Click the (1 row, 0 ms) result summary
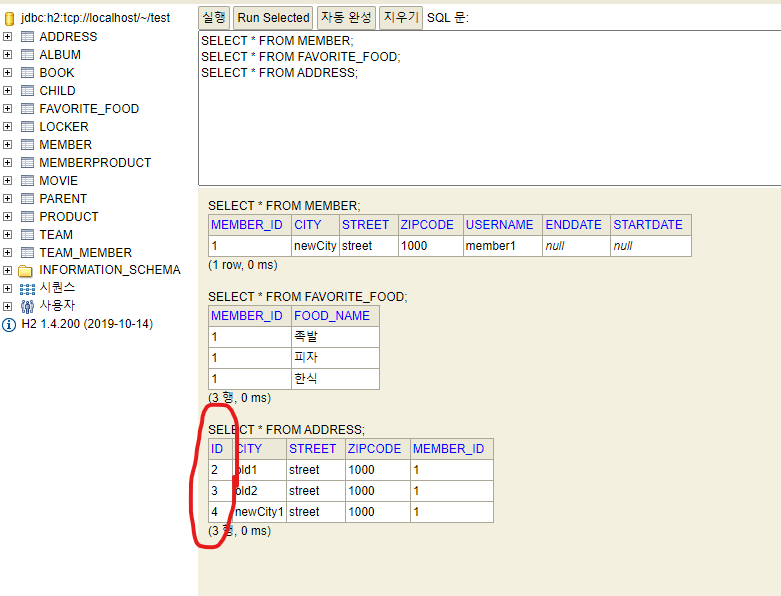Image resolution: width=781 pixels, height=596 pixels. click(x=243, y=265)
